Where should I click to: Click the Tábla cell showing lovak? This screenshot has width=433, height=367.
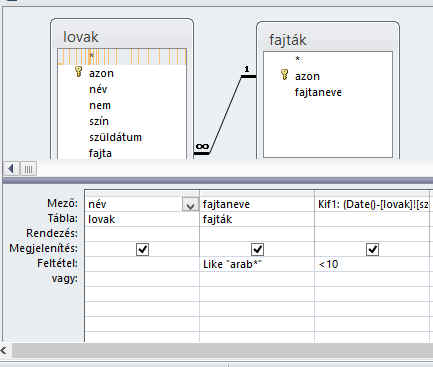[142, 219]
